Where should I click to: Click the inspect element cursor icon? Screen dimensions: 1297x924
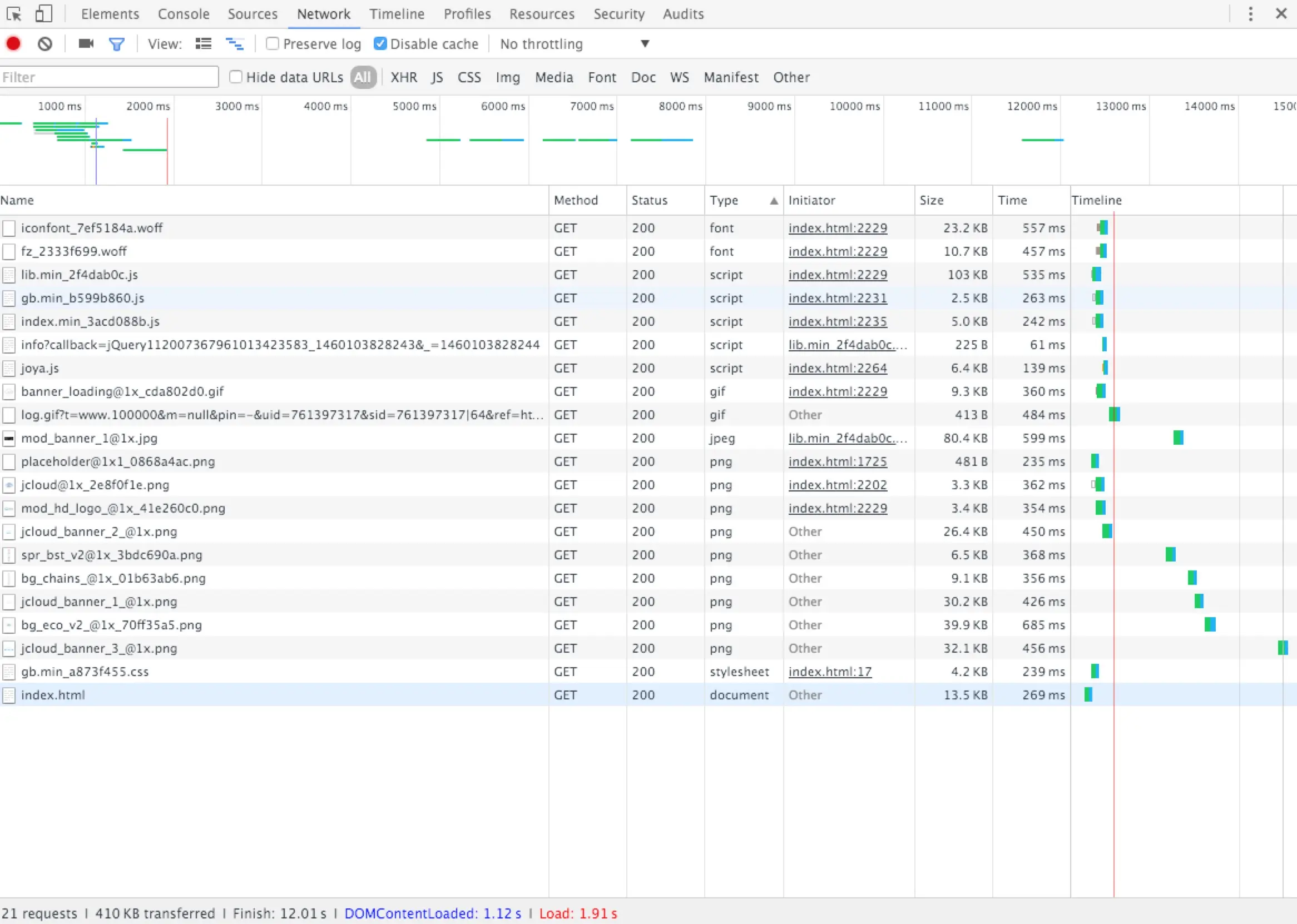point(14,14)
